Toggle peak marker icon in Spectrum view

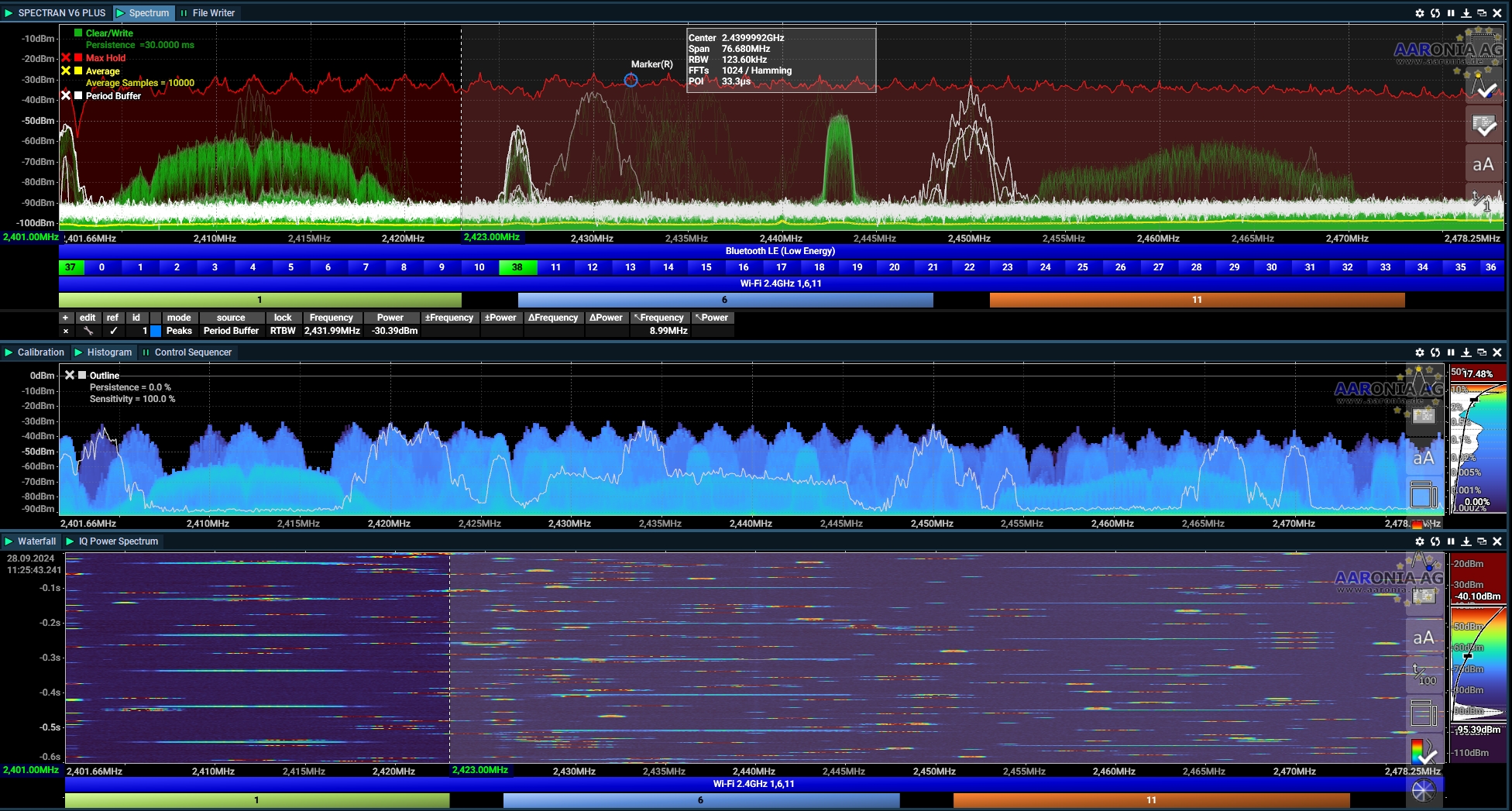click(x=1483, y=86)
